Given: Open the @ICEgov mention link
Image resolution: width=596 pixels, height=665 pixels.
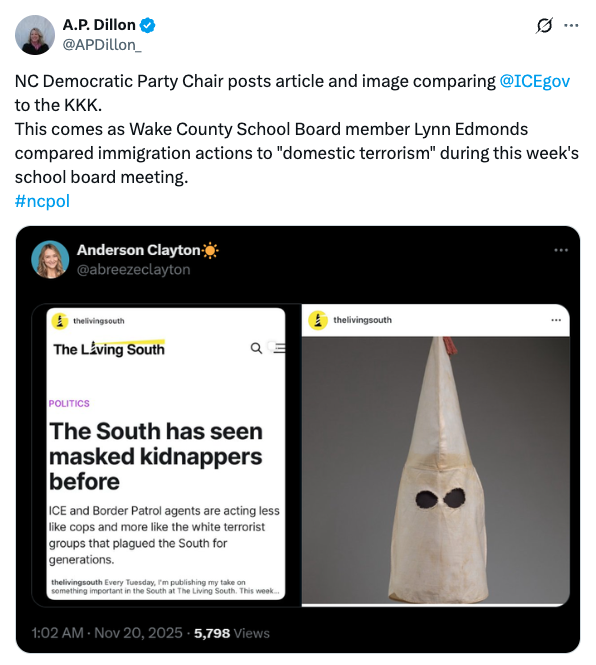Looking at the screenshot, I should [x=534, y=81].
